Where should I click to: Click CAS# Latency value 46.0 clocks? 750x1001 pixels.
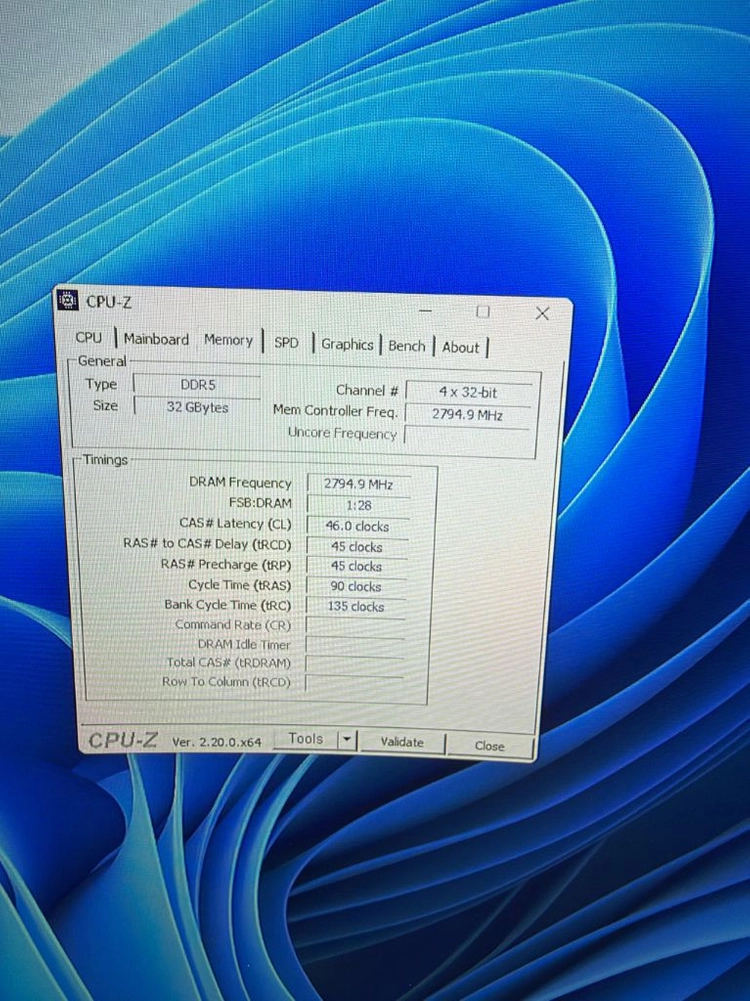click(357, 526)
